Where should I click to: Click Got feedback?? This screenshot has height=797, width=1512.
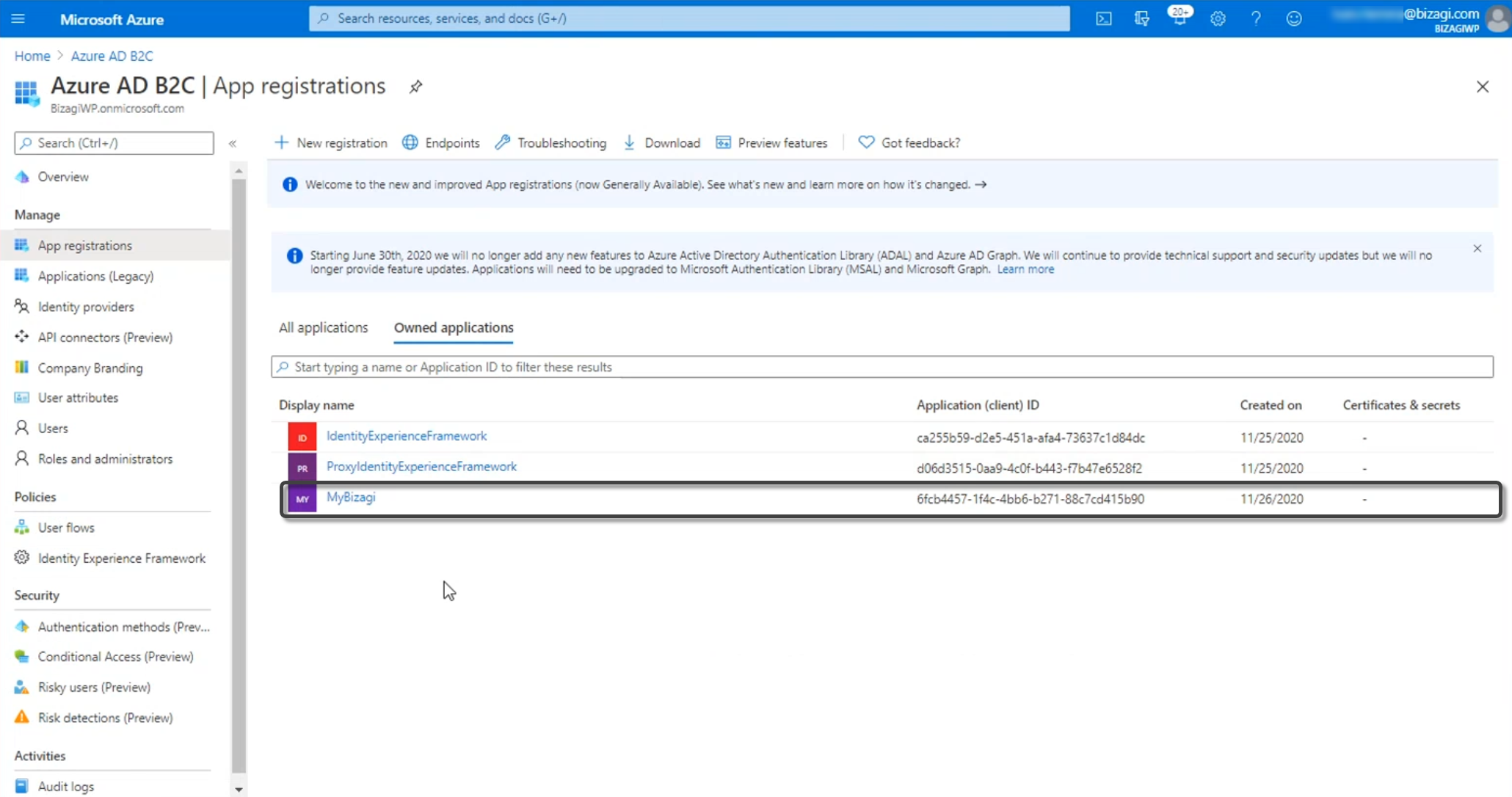point(909,143)
